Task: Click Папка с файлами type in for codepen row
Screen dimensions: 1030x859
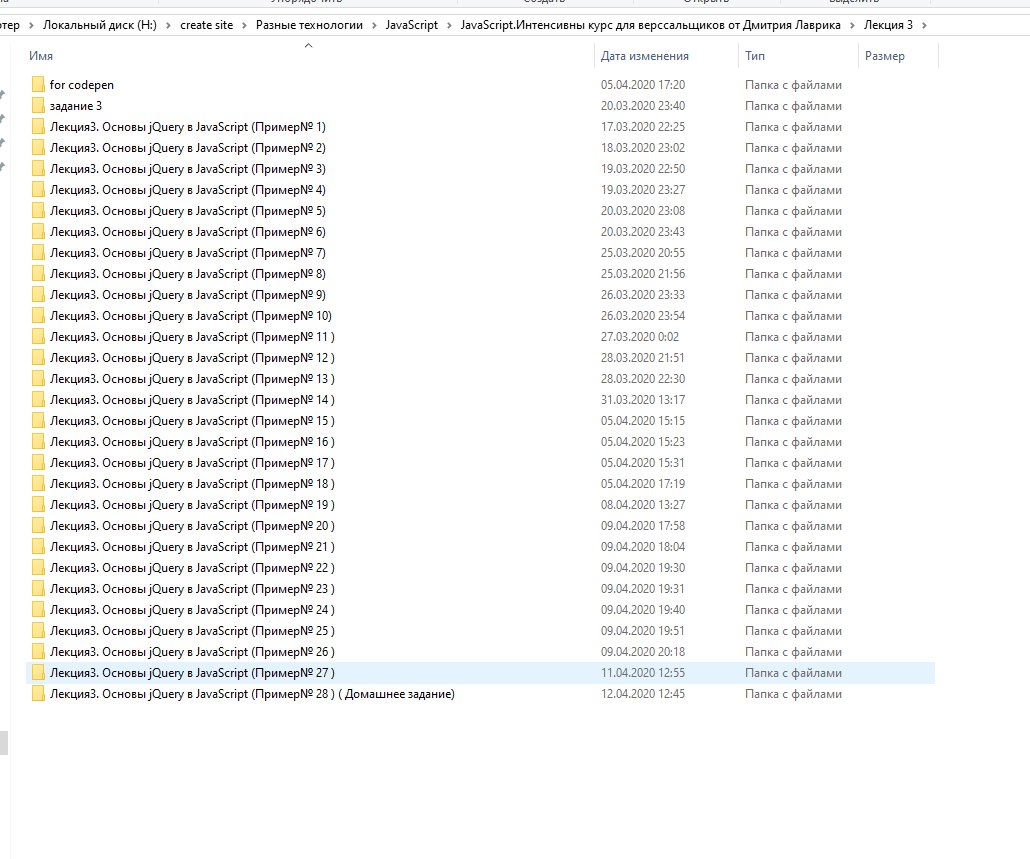Action: [793, 85]
